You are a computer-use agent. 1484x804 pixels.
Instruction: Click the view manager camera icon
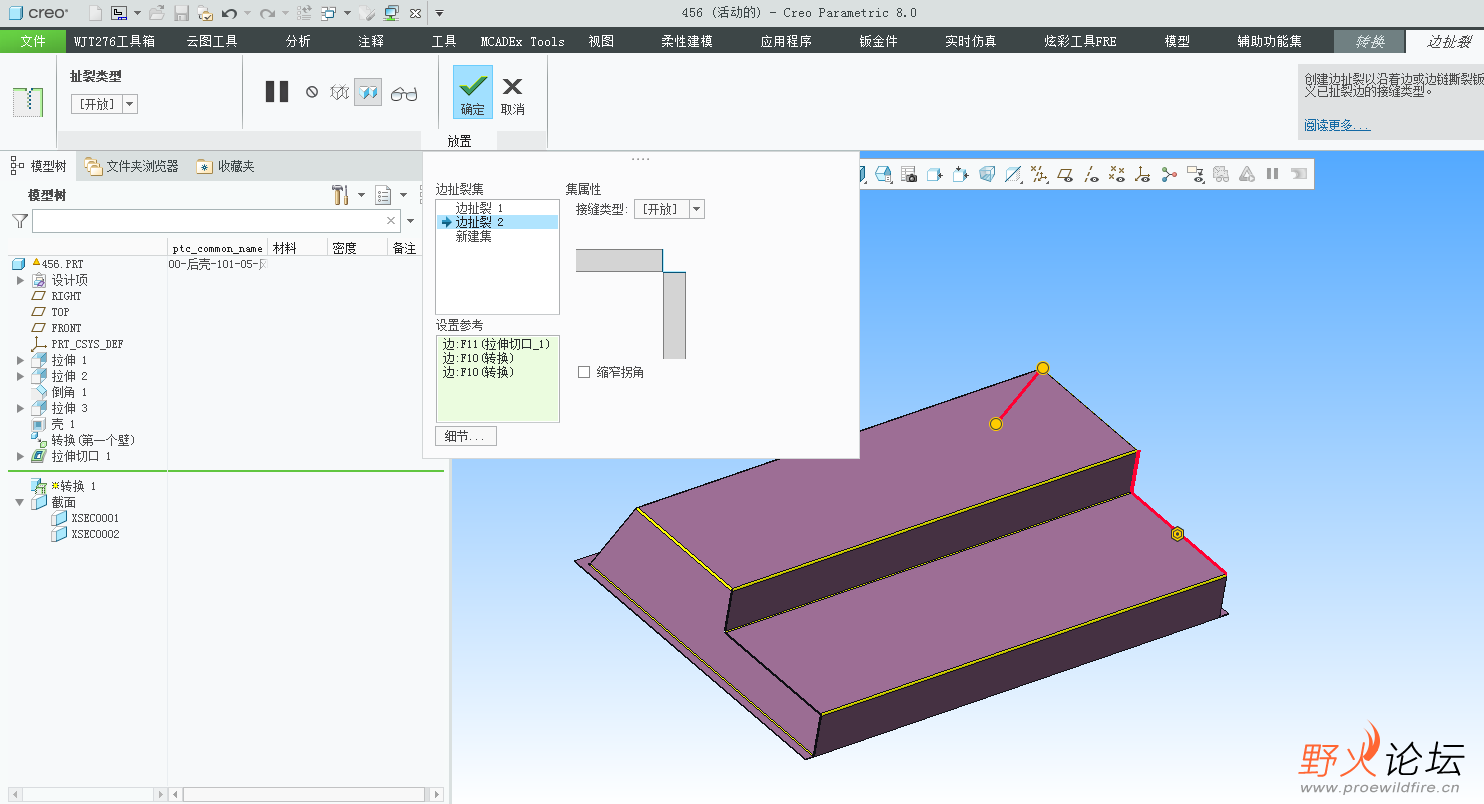point(909,174)
